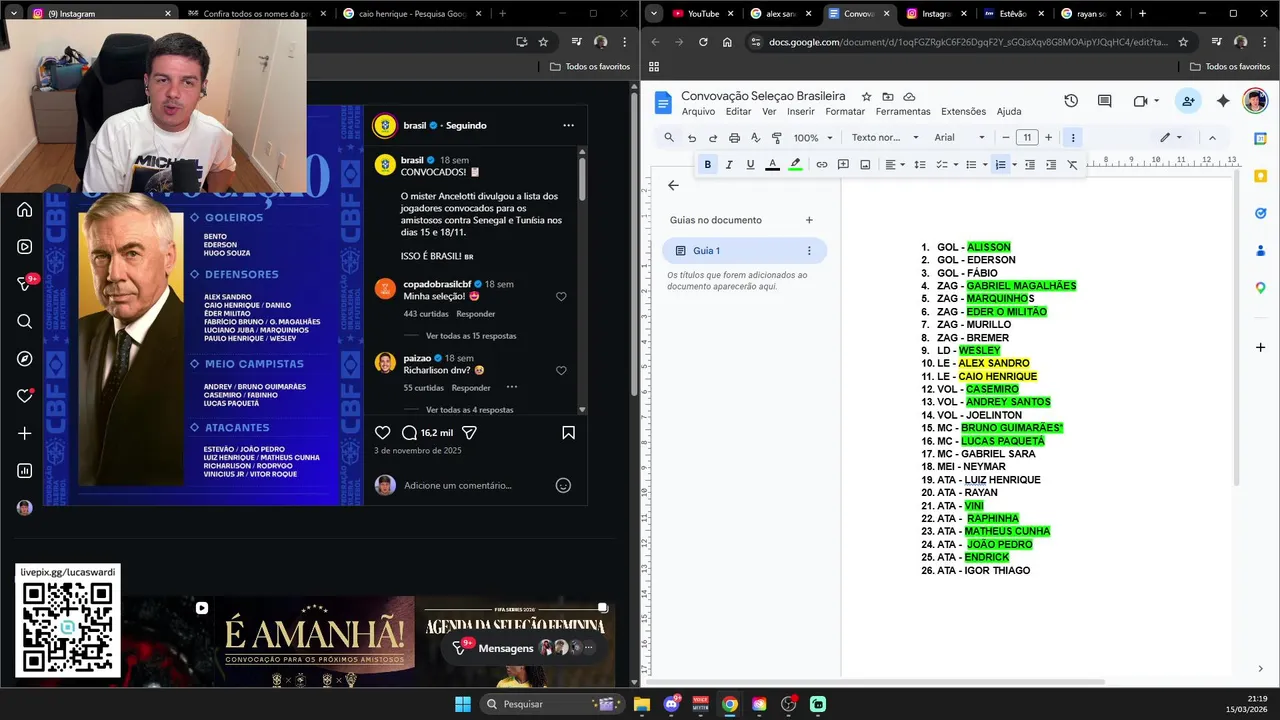Click the font size field showing 11
The width and height of the screenshot is (1280, 720).
point(1027,137)
